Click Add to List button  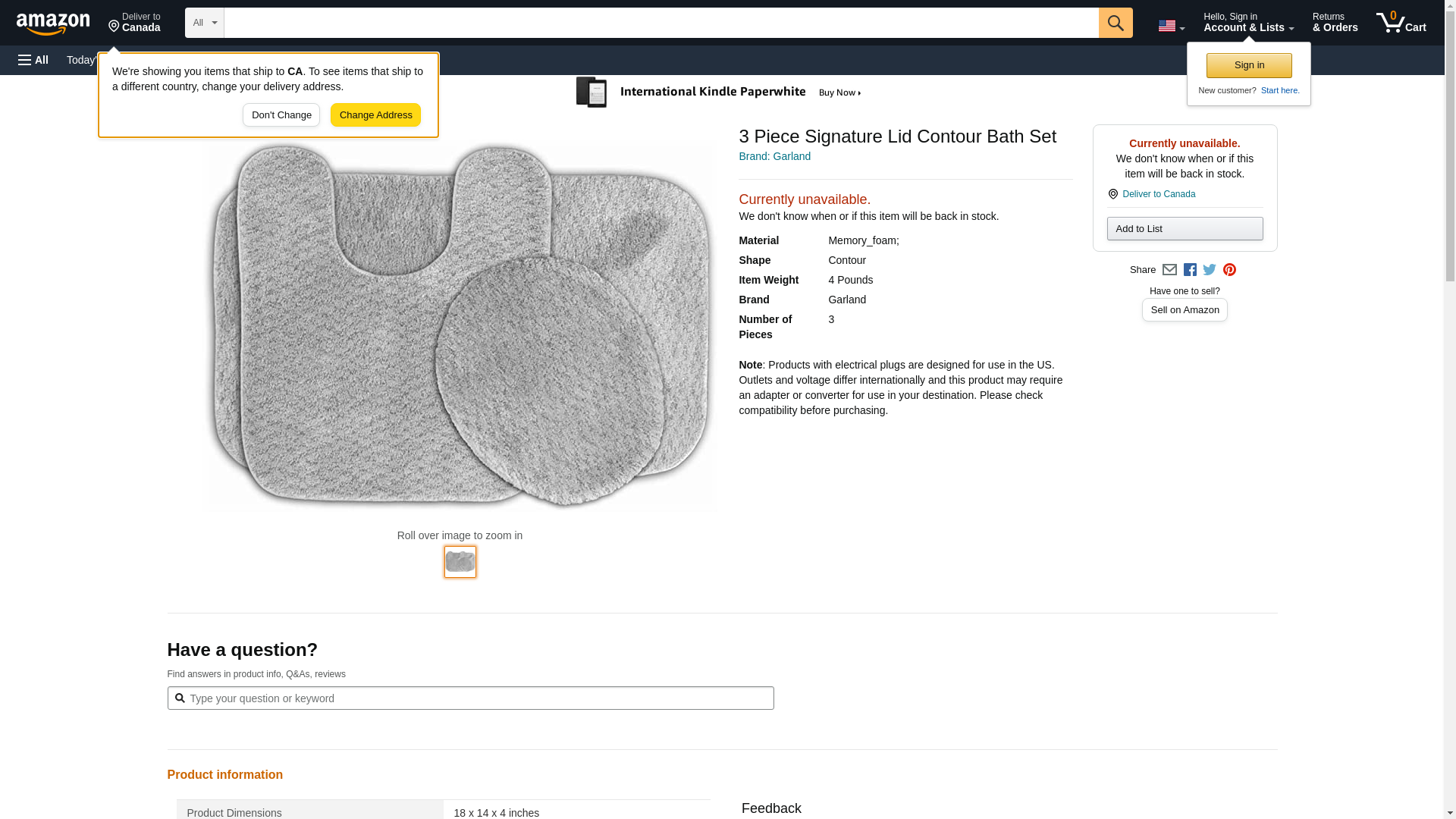coord(1185,229)
